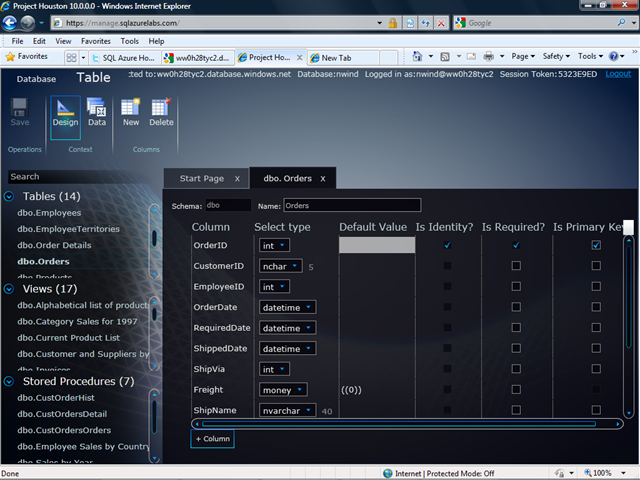The image size is (640, 480).
Task: Open the File menu
Action: click(x=17, y=41)
